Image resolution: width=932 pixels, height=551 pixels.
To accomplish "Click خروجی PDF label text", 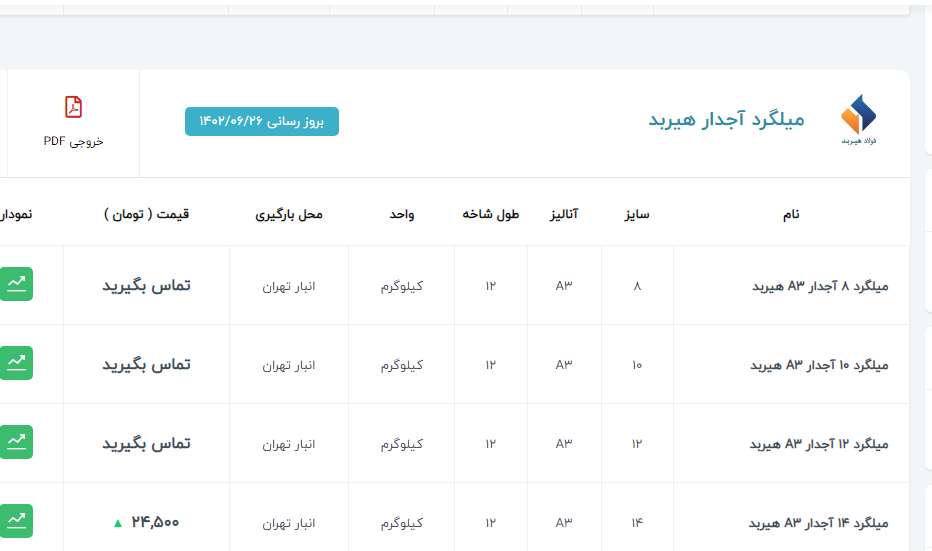I will [x=73, y=141].
